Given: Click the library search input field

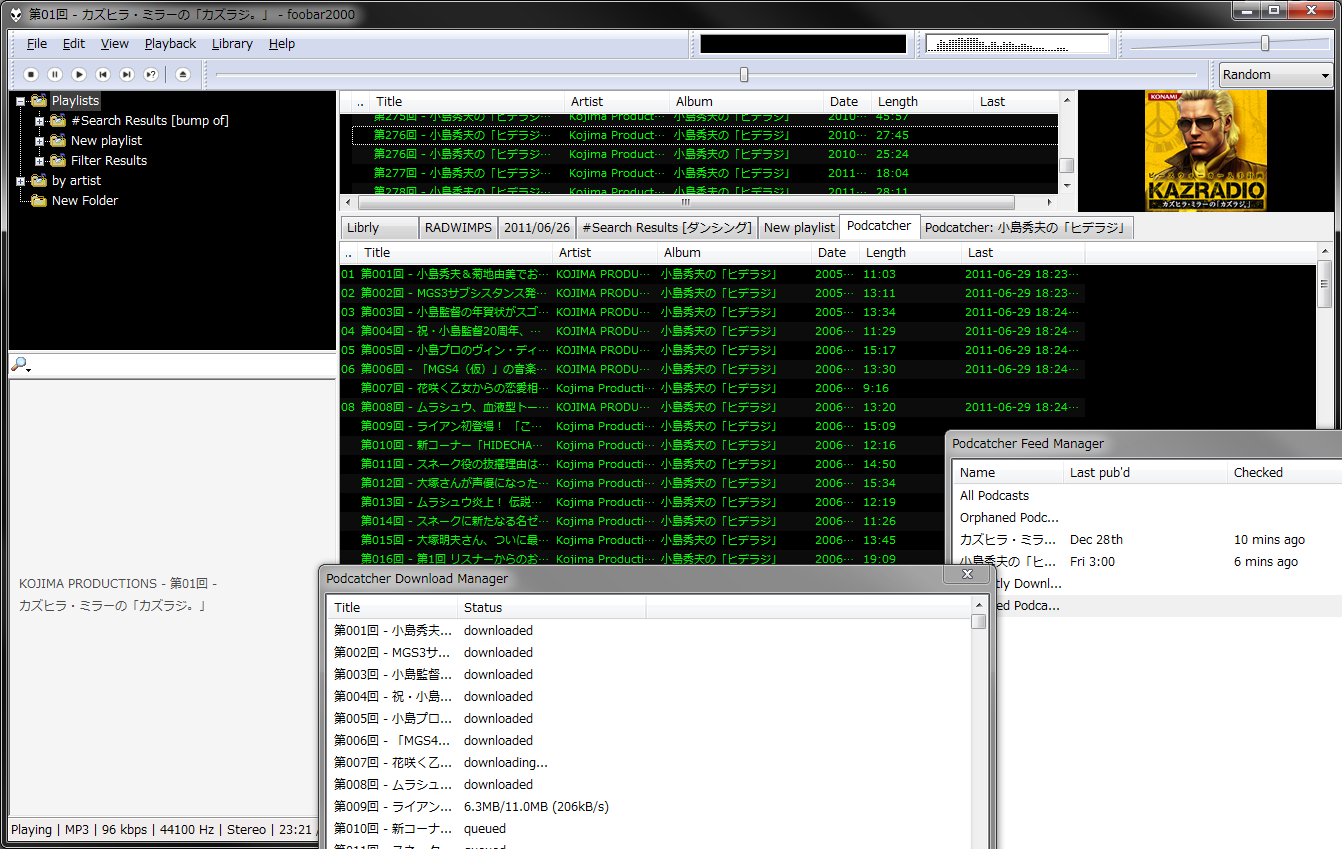Looking at the screenshot, I should tap(183, 366).
